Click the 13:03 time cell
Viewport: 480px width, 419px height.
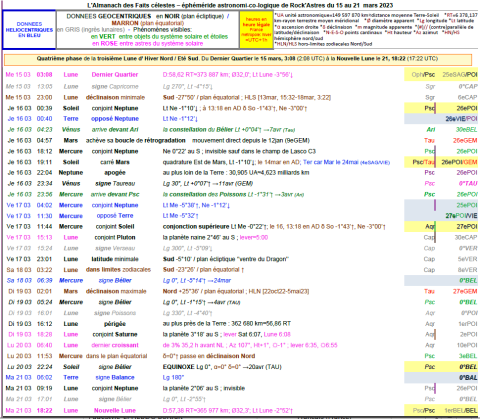click(44, 87)
